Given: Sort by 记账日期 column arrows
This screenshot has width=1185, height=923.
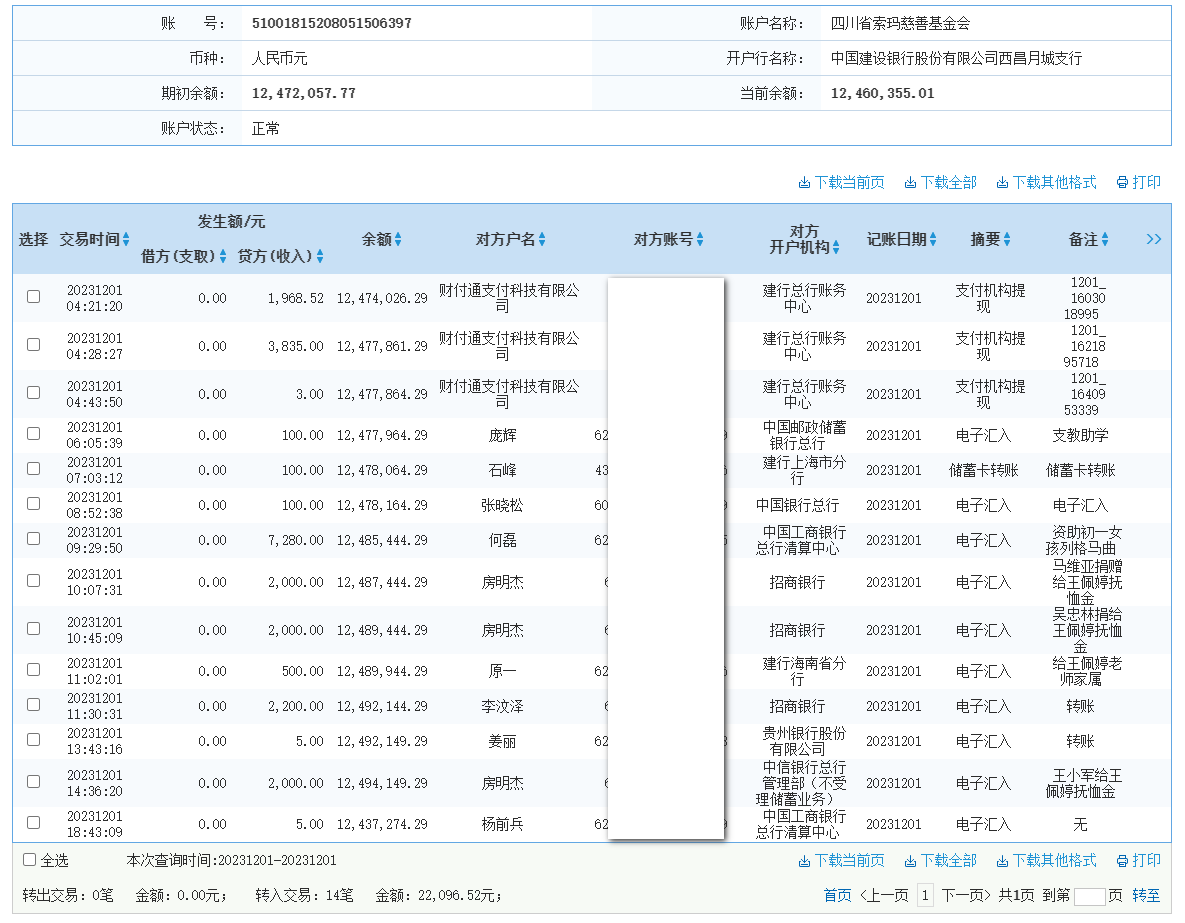Looking at the screenshot, I should 933,240.
